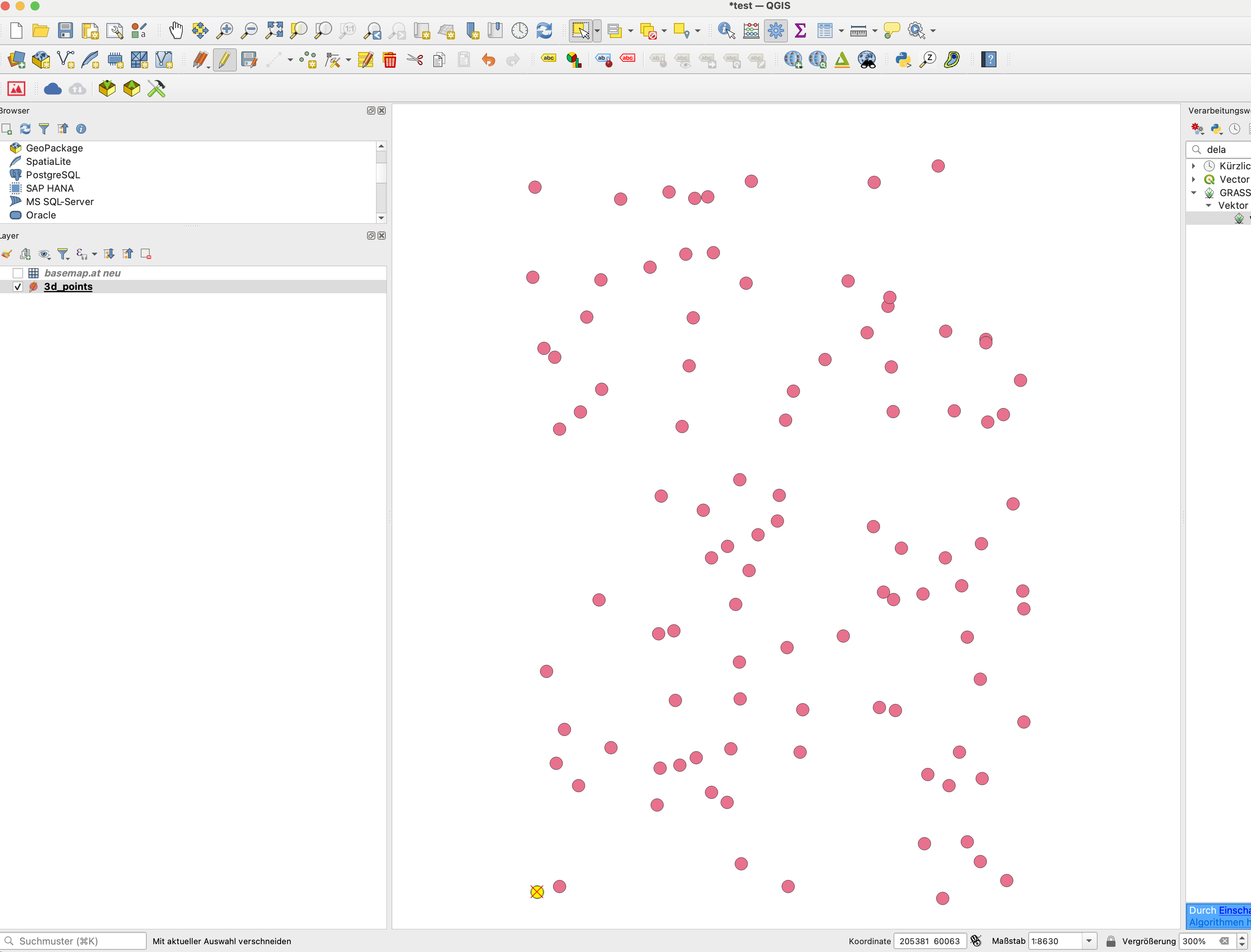Collapse the GRASS group in toolbox
1251x952 pixels.
pyautogui.click(x=1193, y=193)
